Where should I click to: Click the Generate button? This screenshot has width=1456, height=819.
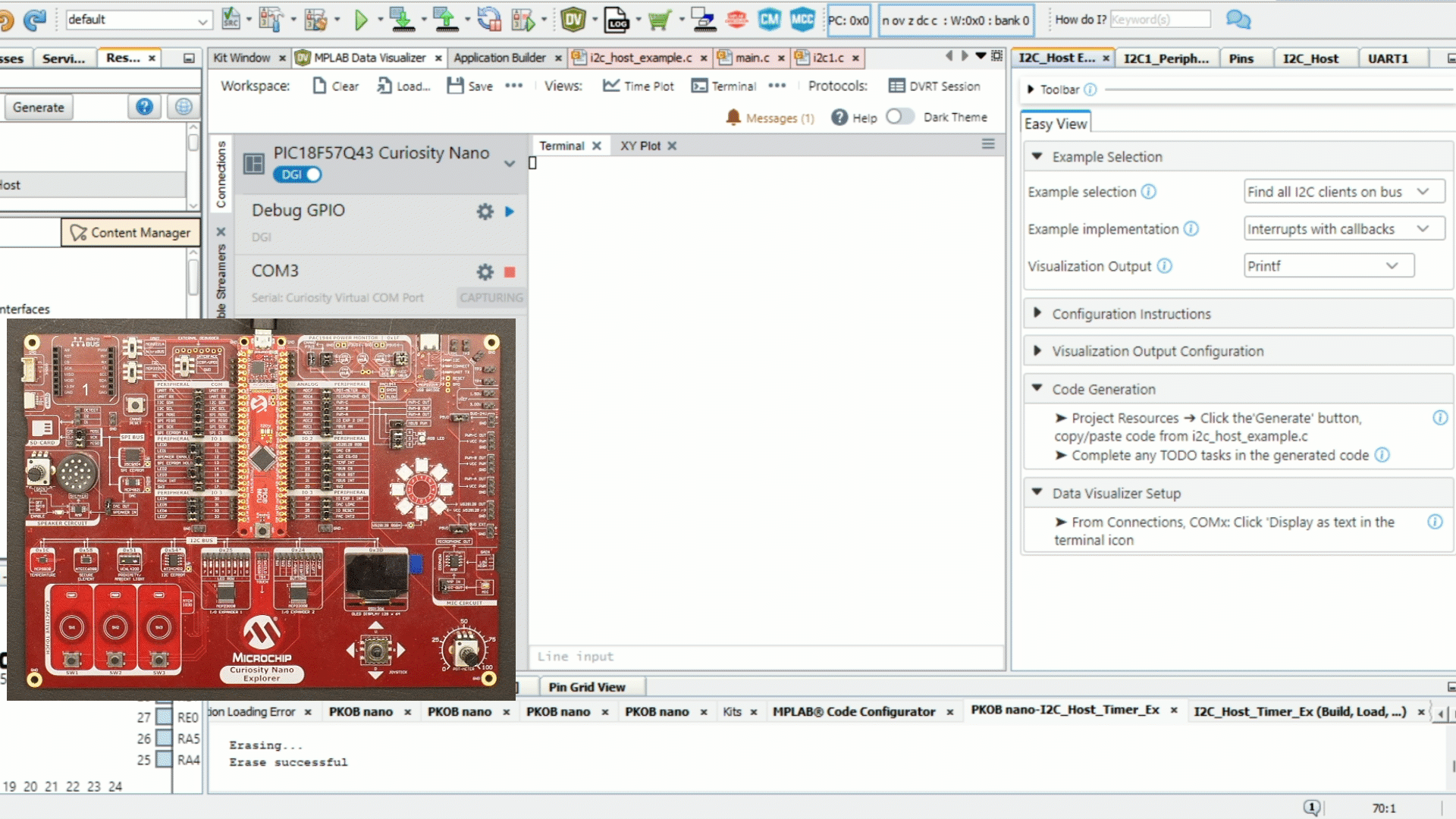[x=39, y=107]
